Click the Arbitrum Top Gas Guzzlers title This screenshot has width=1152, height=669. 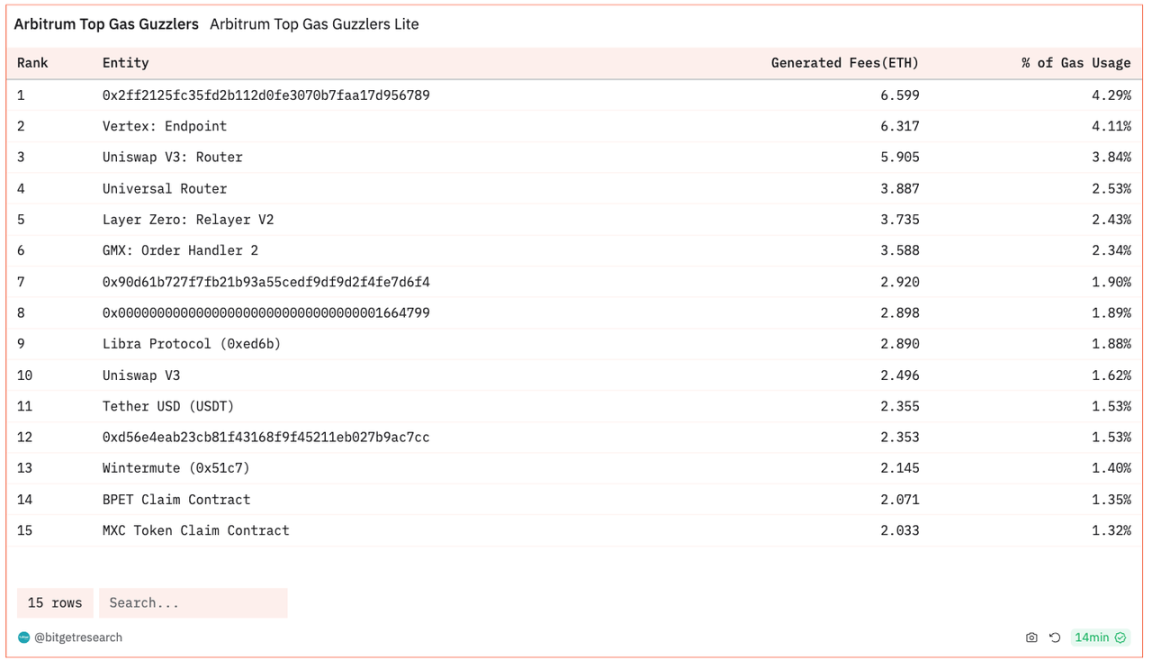pos(106,24)
